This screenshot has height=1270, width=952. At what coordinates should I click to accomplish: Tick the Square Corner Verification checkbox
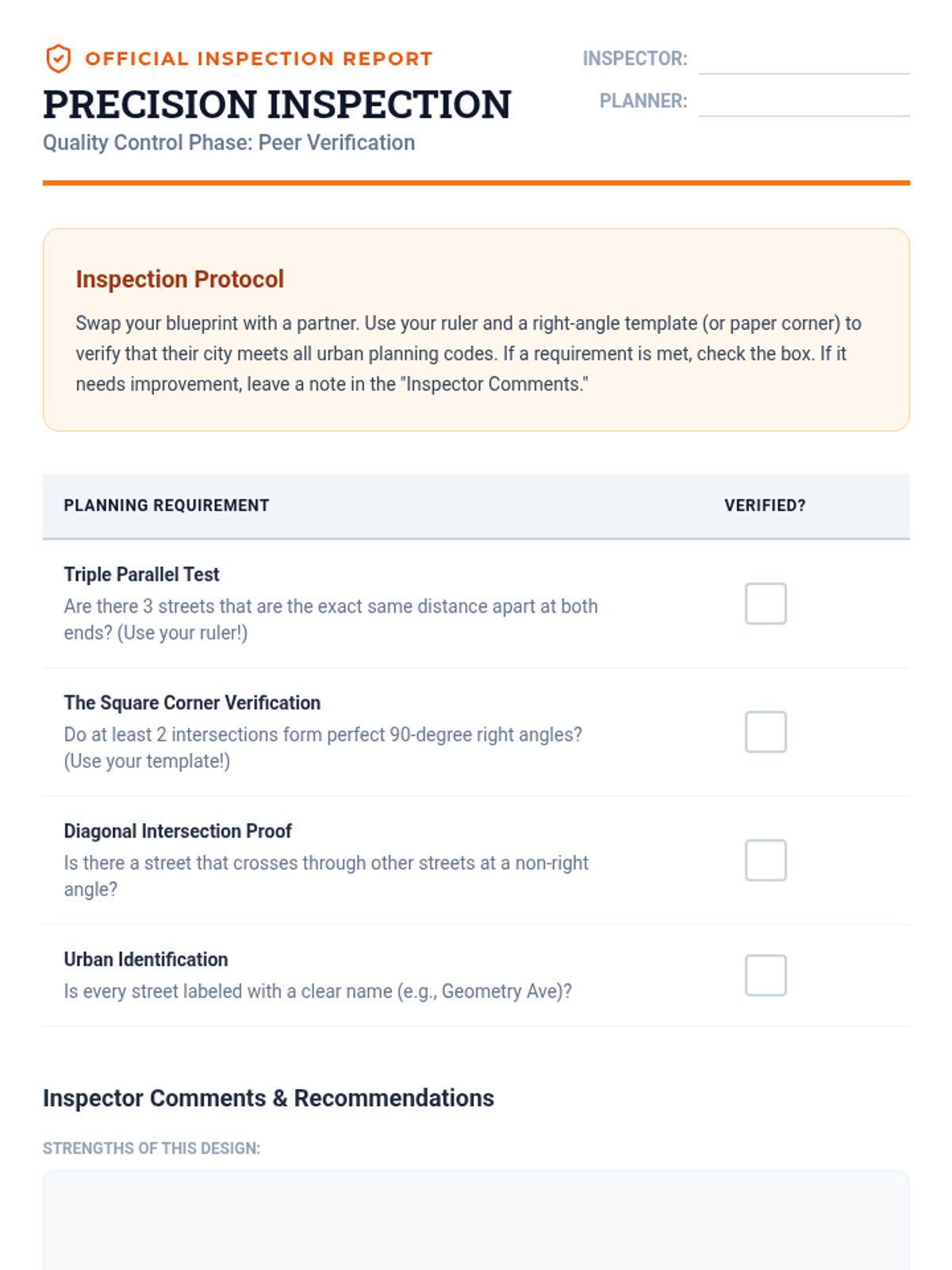tap(765, 732)
